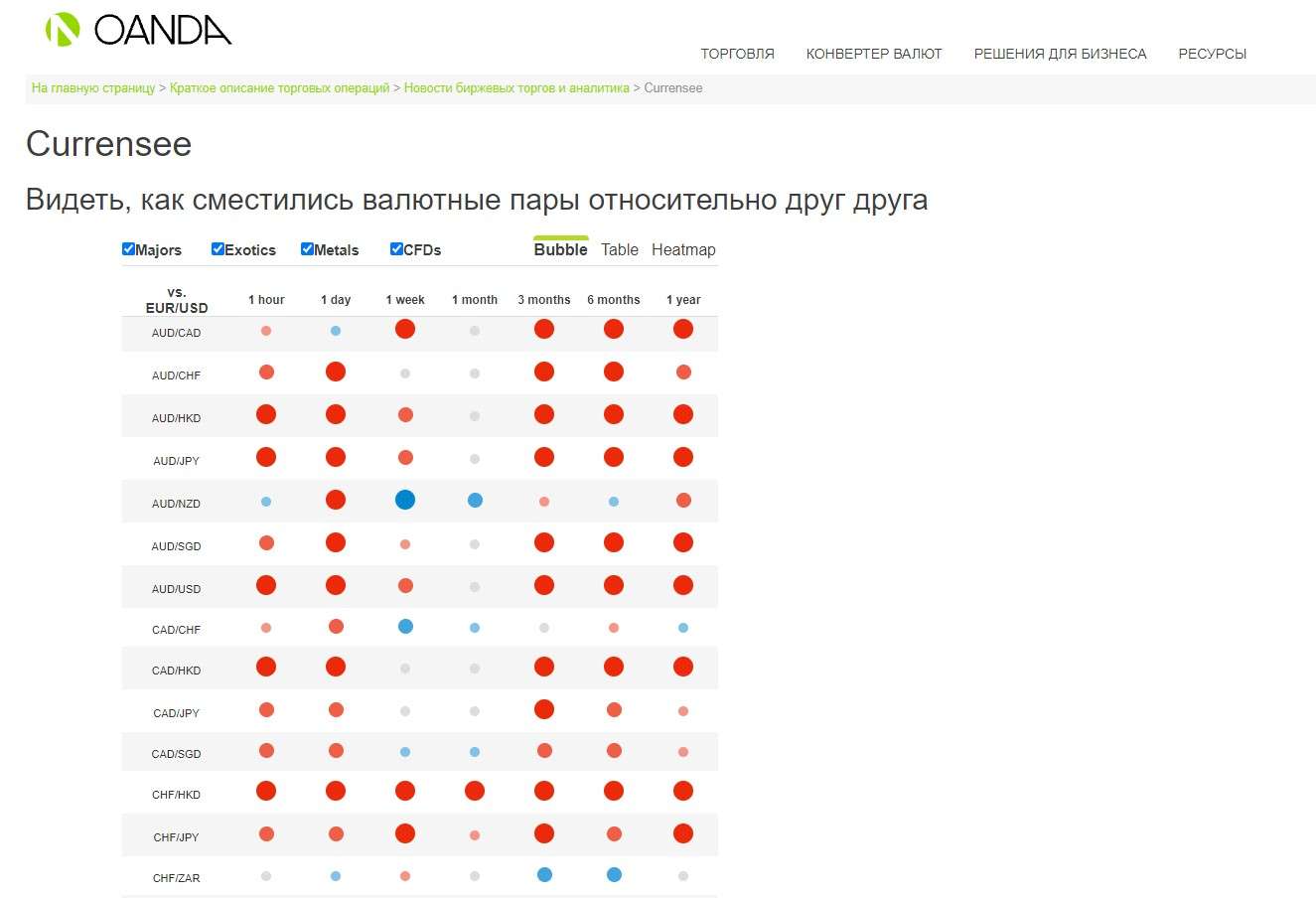Click the AUD/HKD 1 hour red bubble
This screenshot has height=898, width=1316.
coord(266,414)
